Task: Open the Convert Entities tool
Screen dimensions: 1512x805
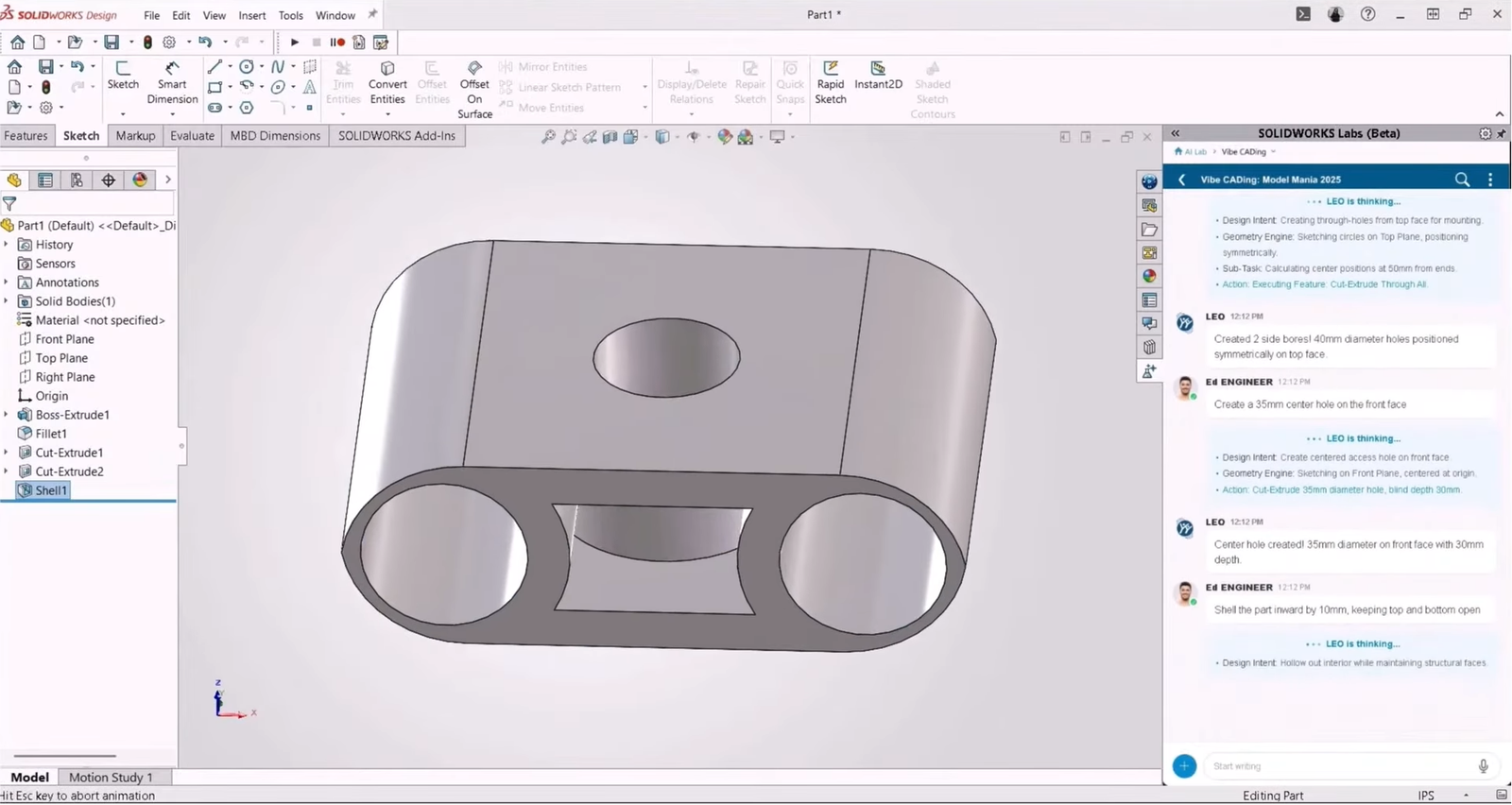Action: (x=387, y=83)
